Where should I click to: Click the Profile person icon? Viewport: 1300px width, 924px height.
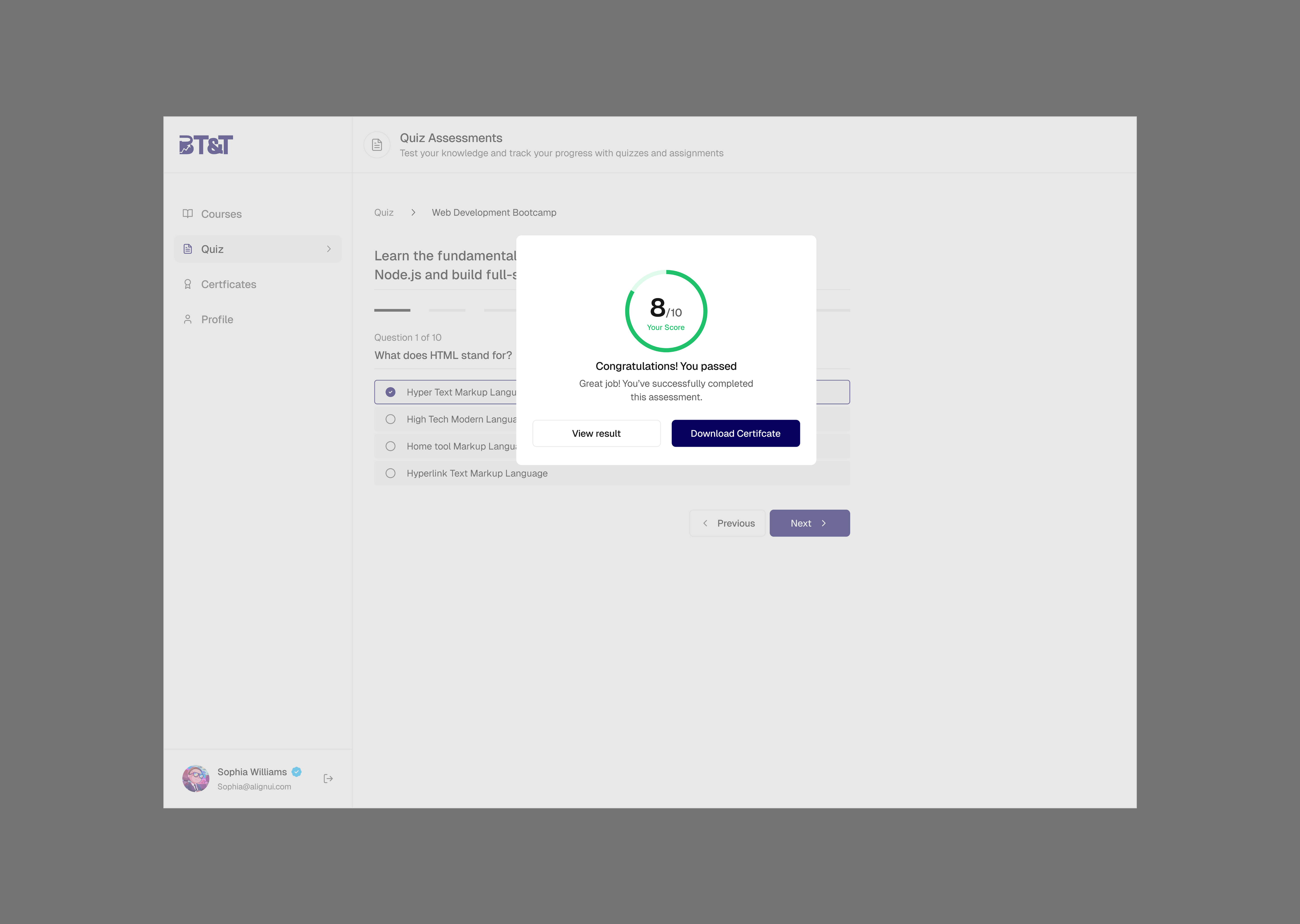[x=187, y=319]
